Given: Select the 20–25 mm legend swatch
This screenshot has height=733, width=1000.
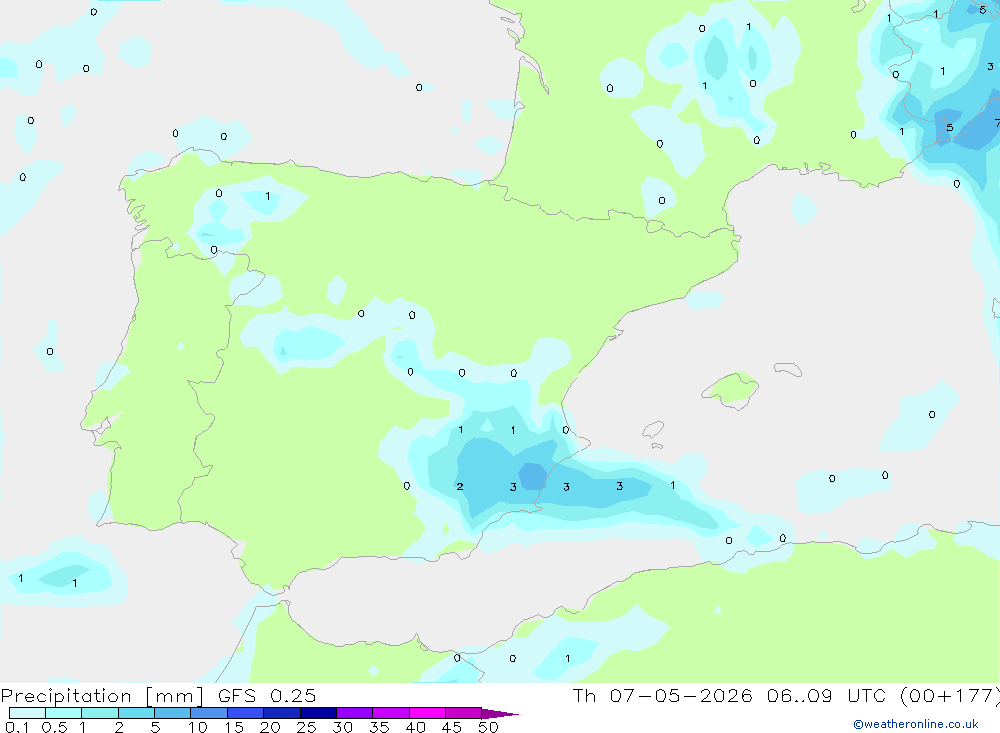Looking at the screenshot, I should coord(282,713).
